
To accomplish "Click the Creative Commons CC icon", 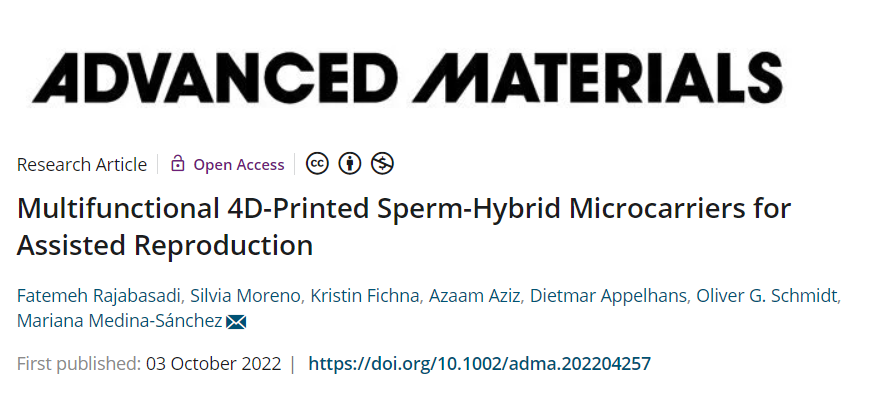I will click(317, 164).
